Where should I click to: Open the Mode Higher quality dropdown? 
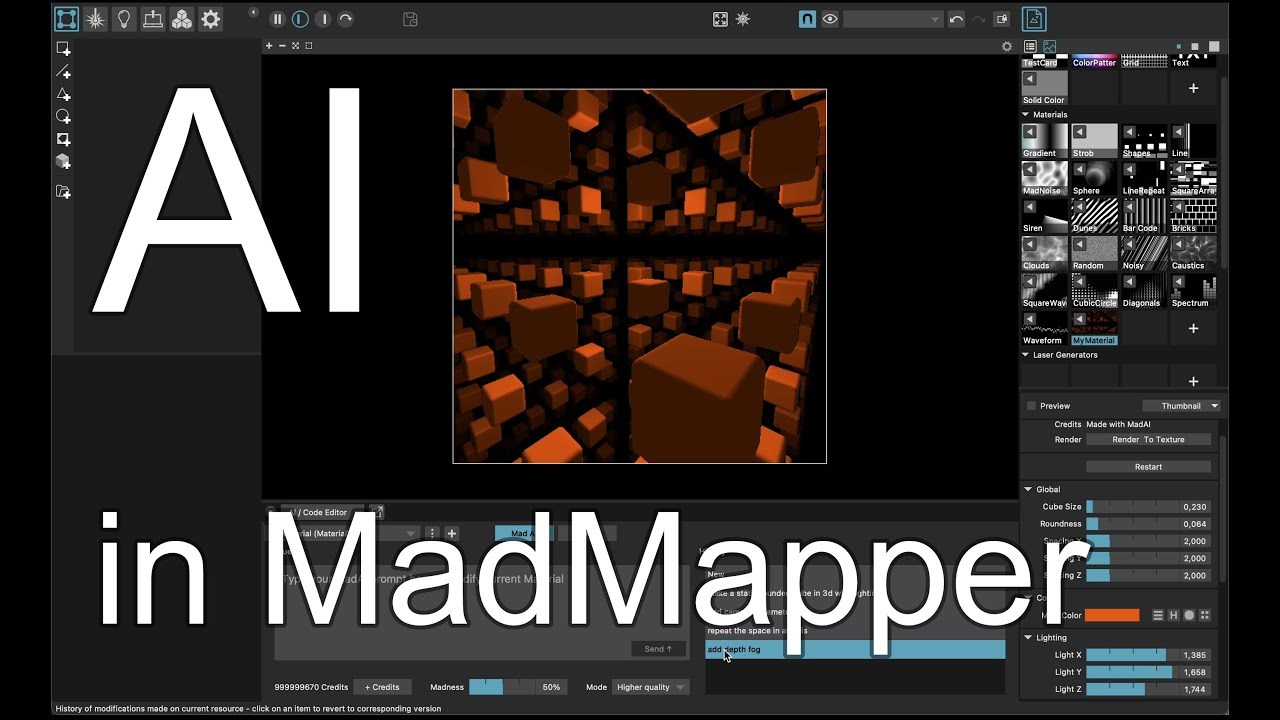(x=651, y=687)
